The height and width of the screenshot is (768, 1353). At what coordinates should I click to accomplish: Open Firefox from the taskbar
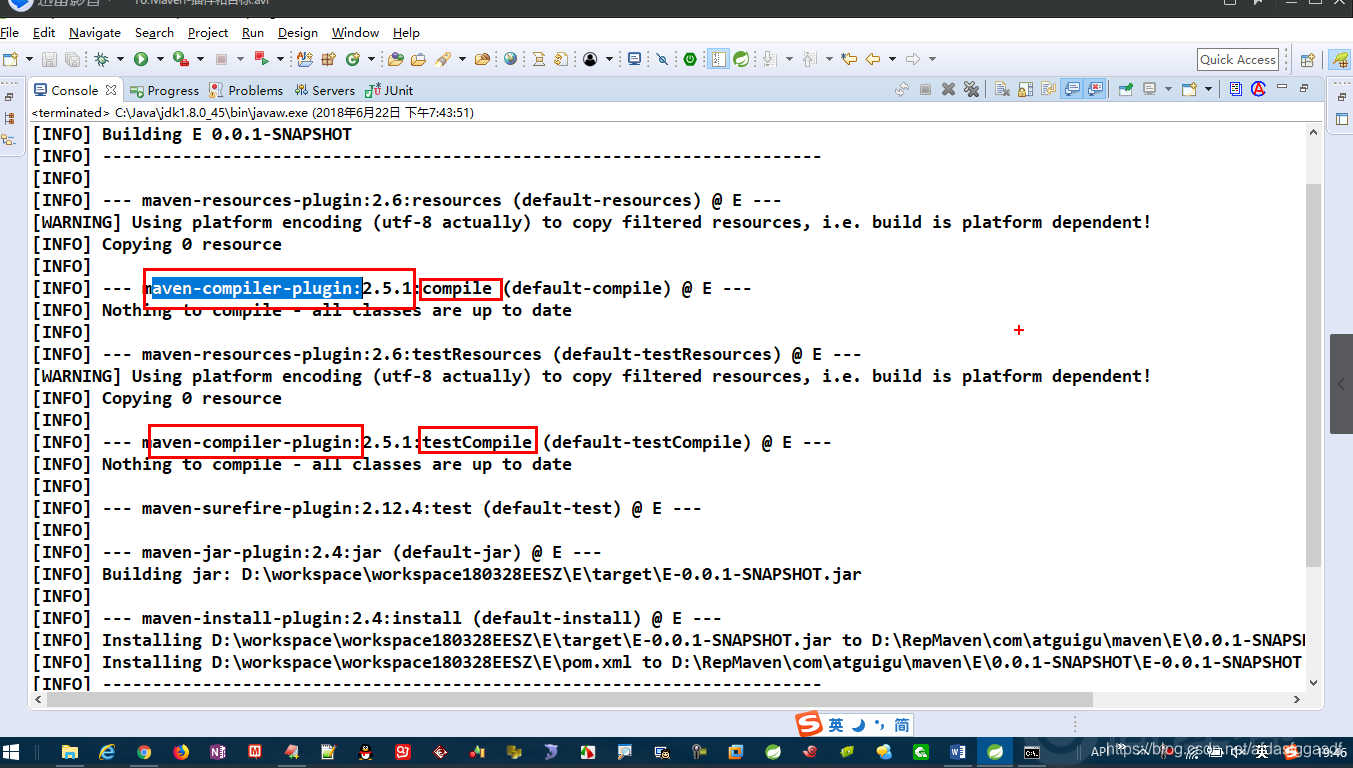[x=180, y=751]
